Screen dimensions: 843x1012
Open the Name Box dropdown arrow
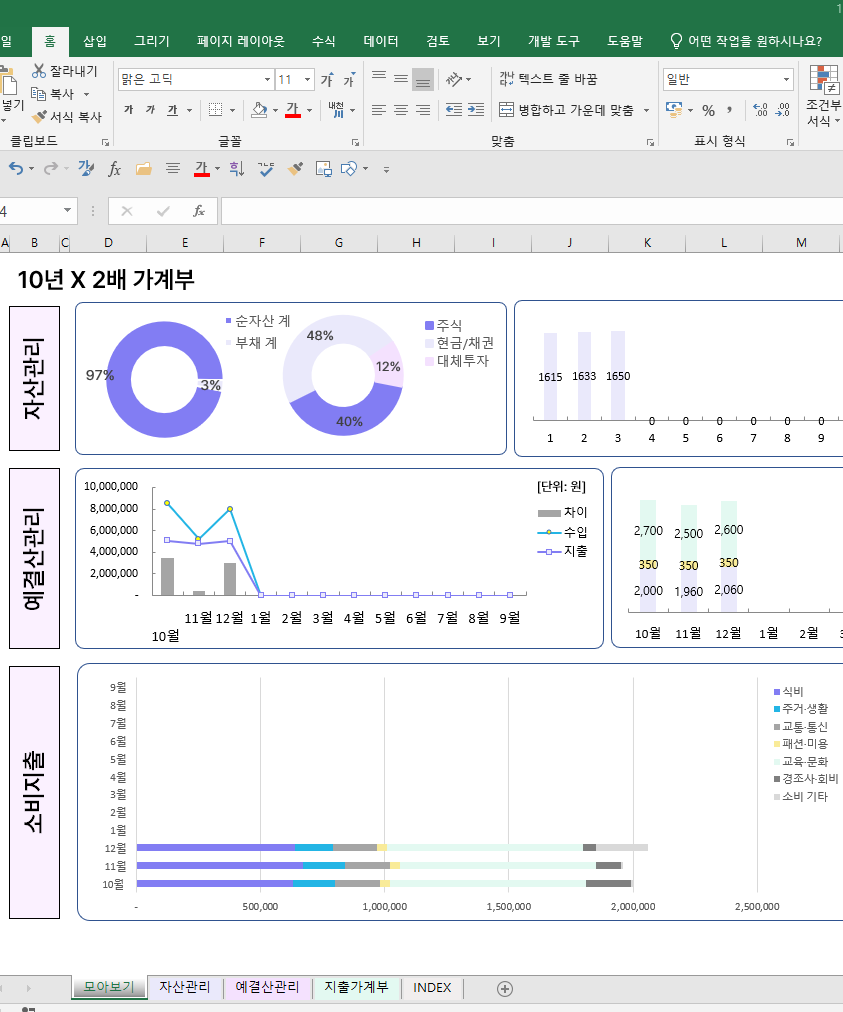click(67, 210)
